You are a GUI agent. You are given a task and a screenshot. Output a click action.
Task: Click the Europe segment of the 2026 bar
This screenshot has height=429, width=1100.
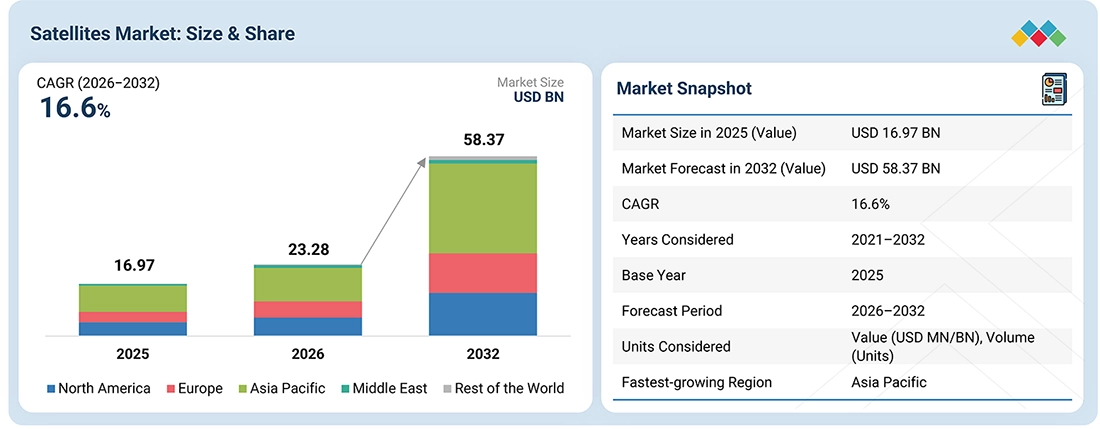(x=308, y=310)
